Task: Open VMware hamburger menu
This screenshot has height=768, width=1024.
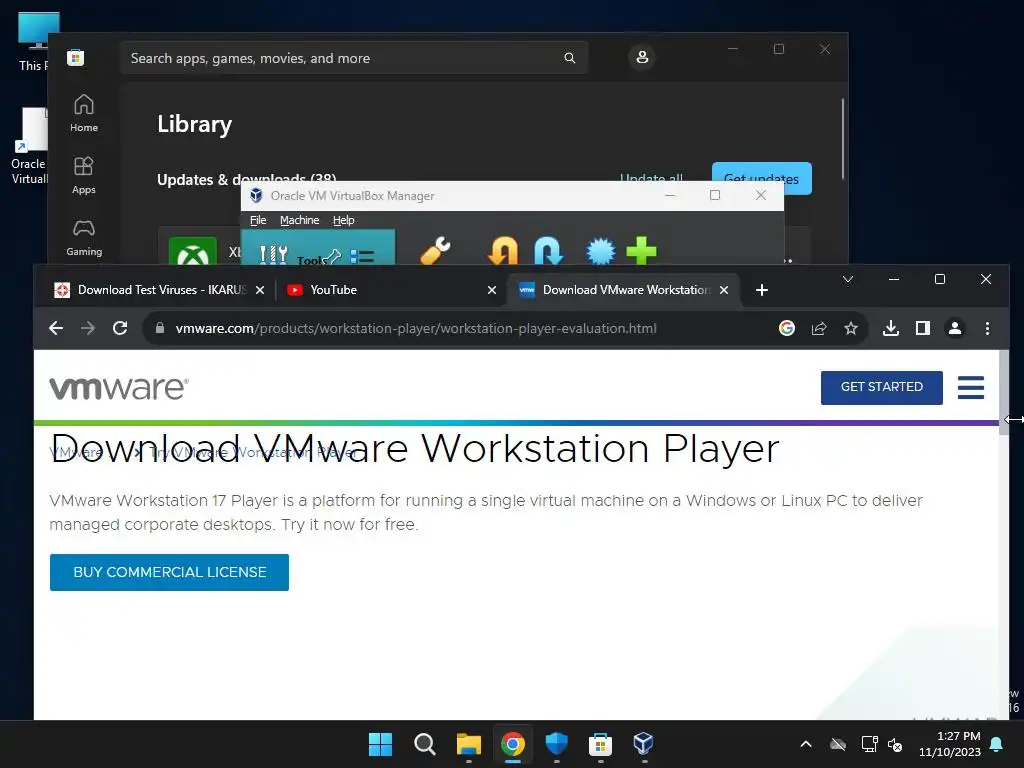Action: tap(971, 387)
